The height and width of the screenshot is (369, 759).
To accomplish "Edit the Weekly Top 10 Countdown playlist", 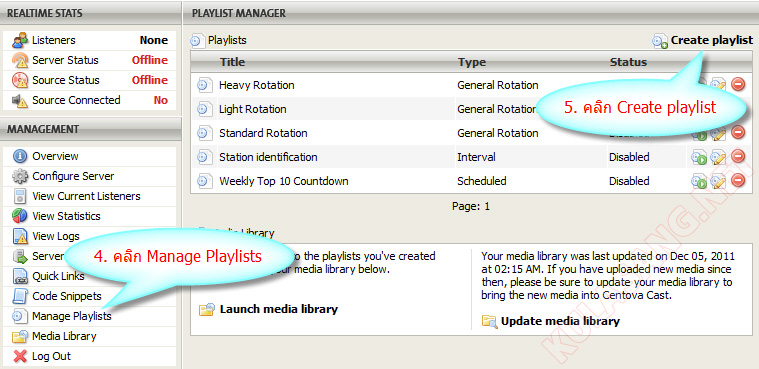I will pyautogui.click(x=718, y=181).
